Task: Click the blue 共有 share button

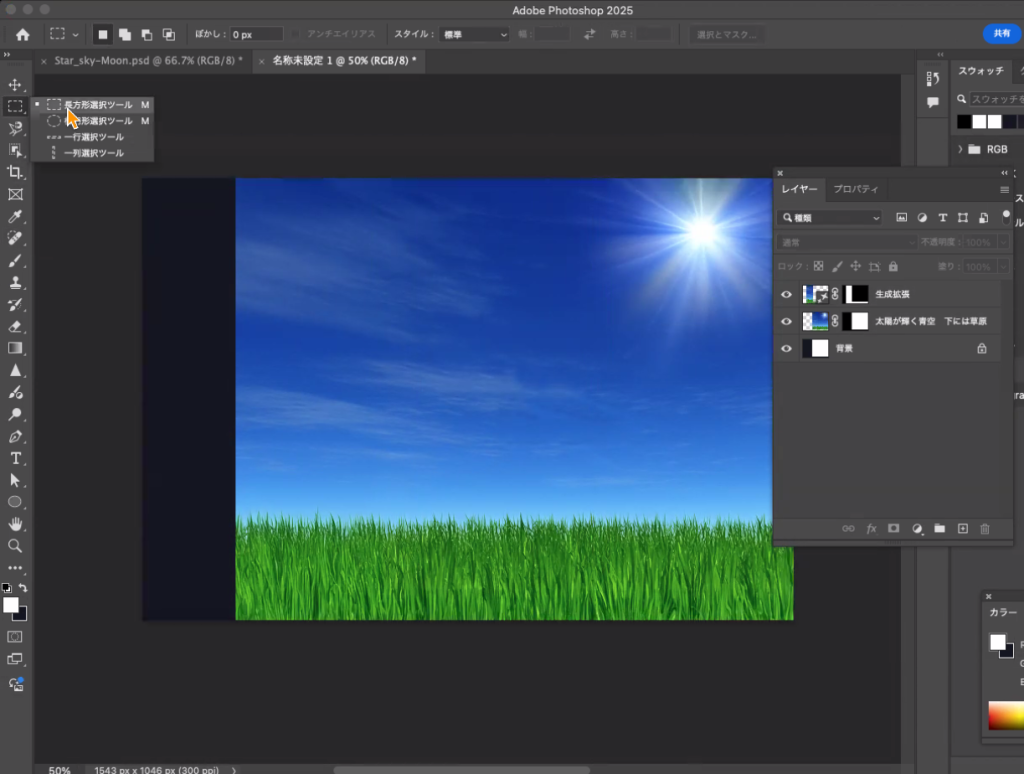Action: (x=1001, y=34)
